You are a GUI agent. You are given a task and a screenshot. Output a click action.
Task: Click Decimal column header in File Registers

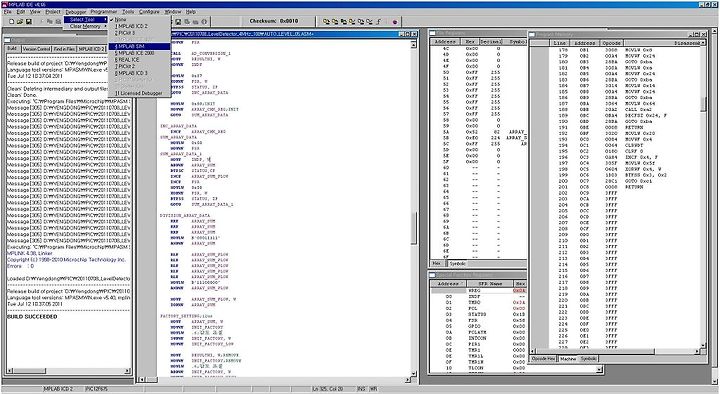pyautogui.click(x=490, y=42)
